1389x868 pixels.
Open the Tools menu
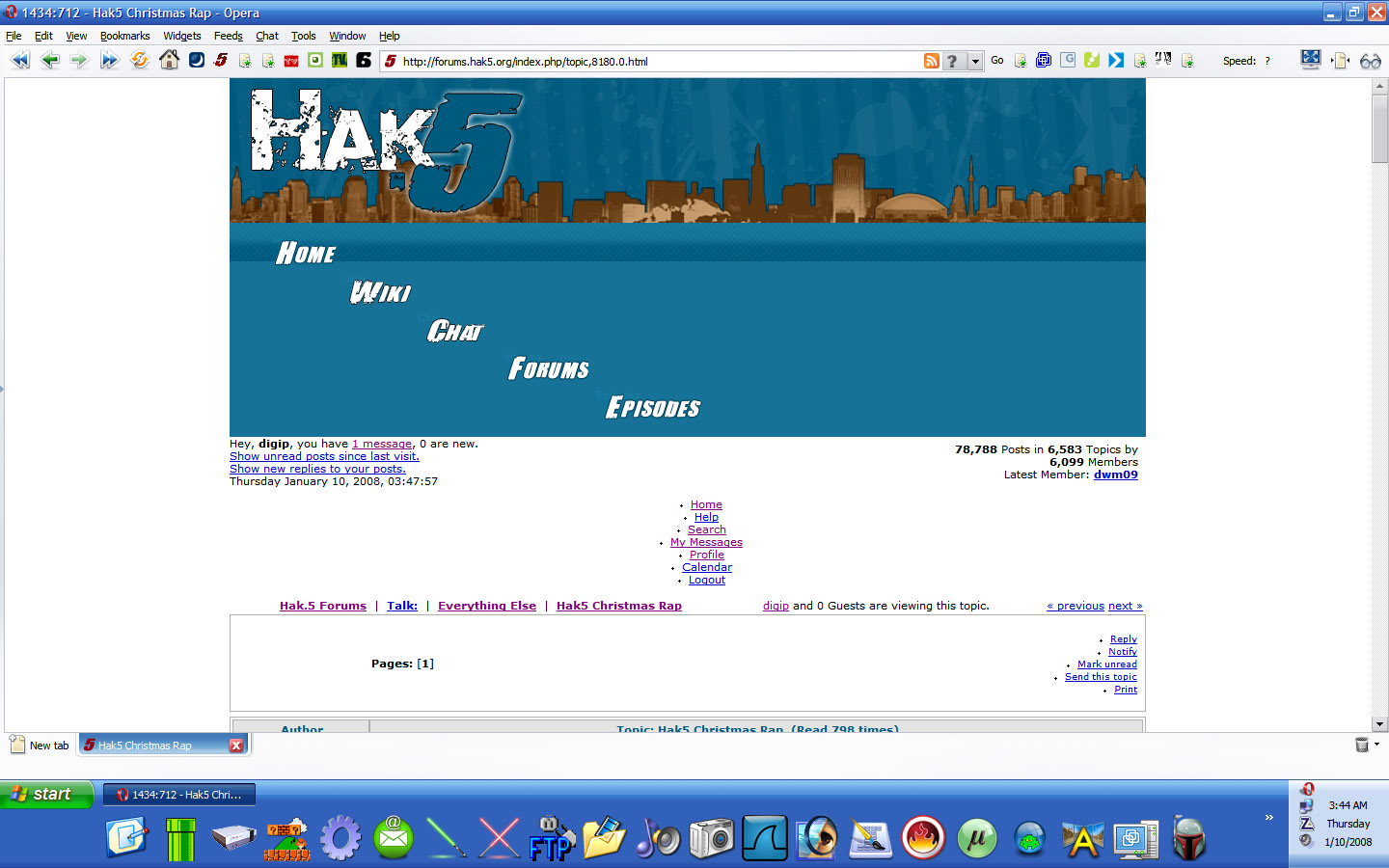tap(304, 36)
